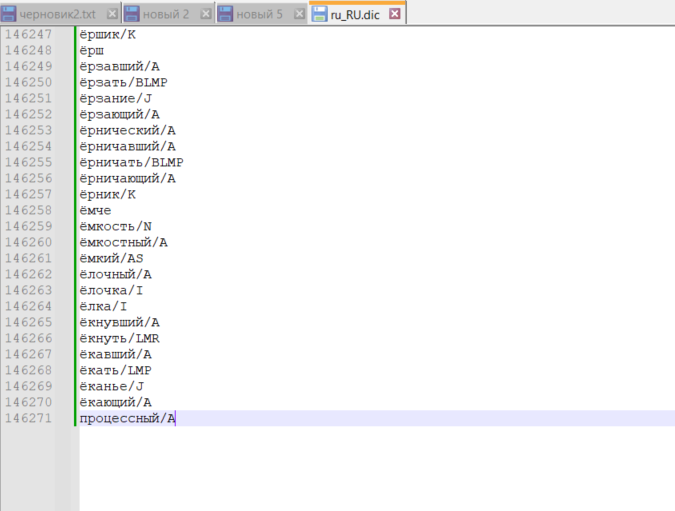This screenshot has height=511, width=675.
Task: Click line number 146247 in the margin
Action: click(x=28, y=34)
